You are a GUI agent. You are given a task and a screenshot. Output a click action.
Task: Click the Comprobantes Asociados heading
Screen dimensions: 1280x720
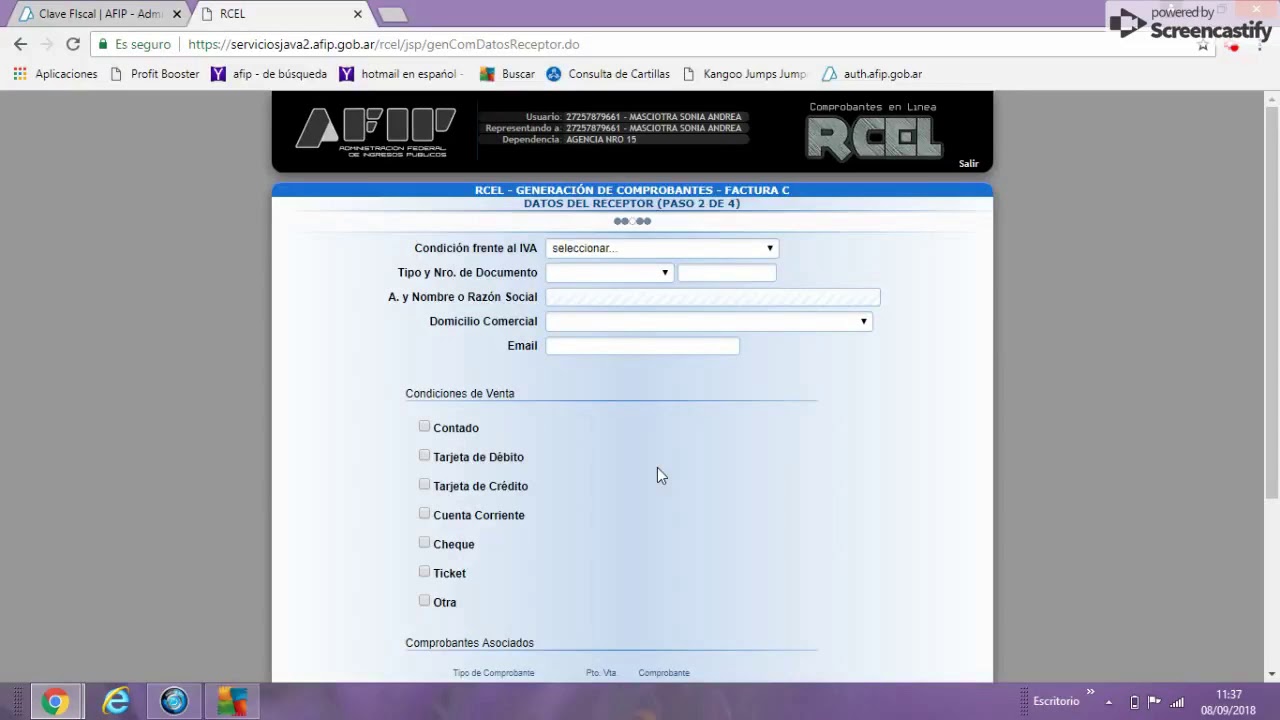point(469,643)
